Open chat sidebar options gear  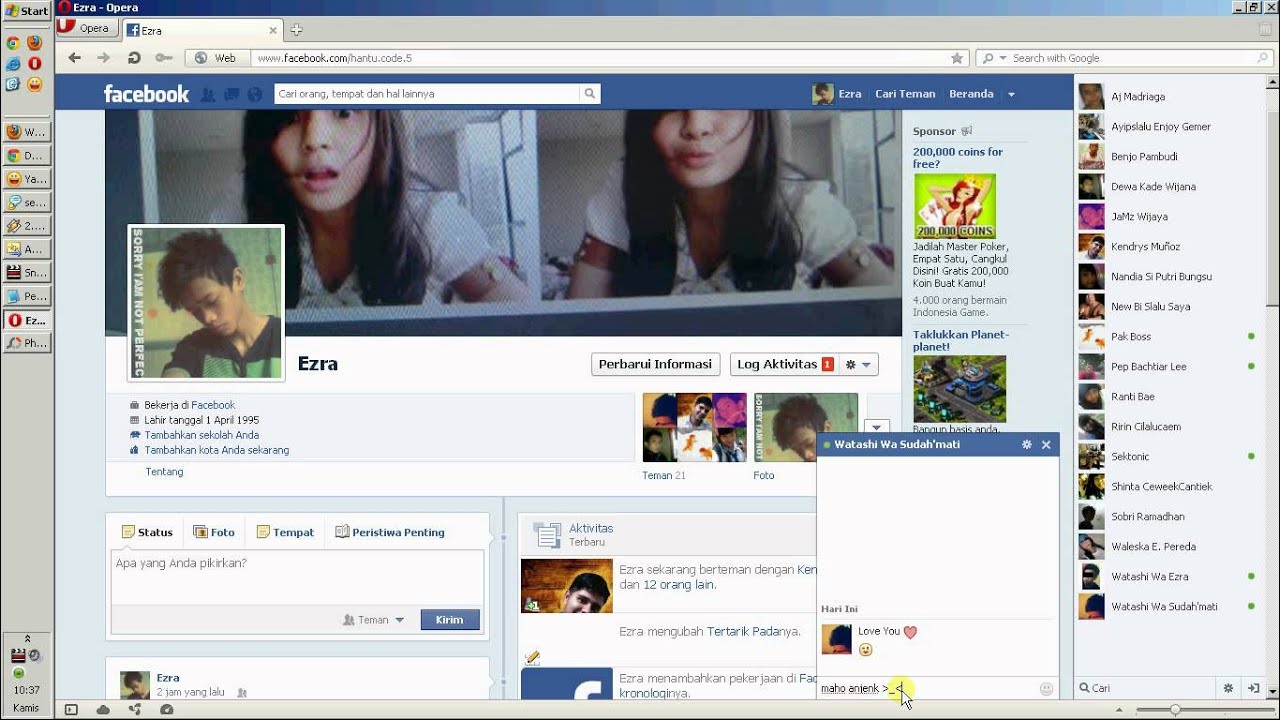[x=1228, y=688]
